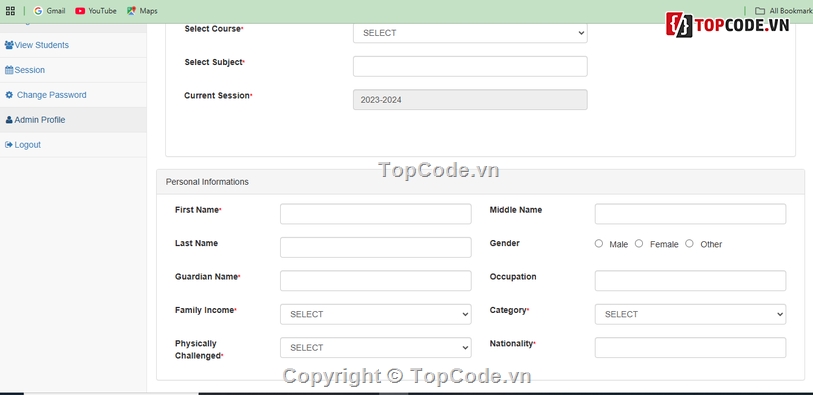Open the Gmail bookmark
The height and width of the screenshot is (395, 813).
coord(49,11)
